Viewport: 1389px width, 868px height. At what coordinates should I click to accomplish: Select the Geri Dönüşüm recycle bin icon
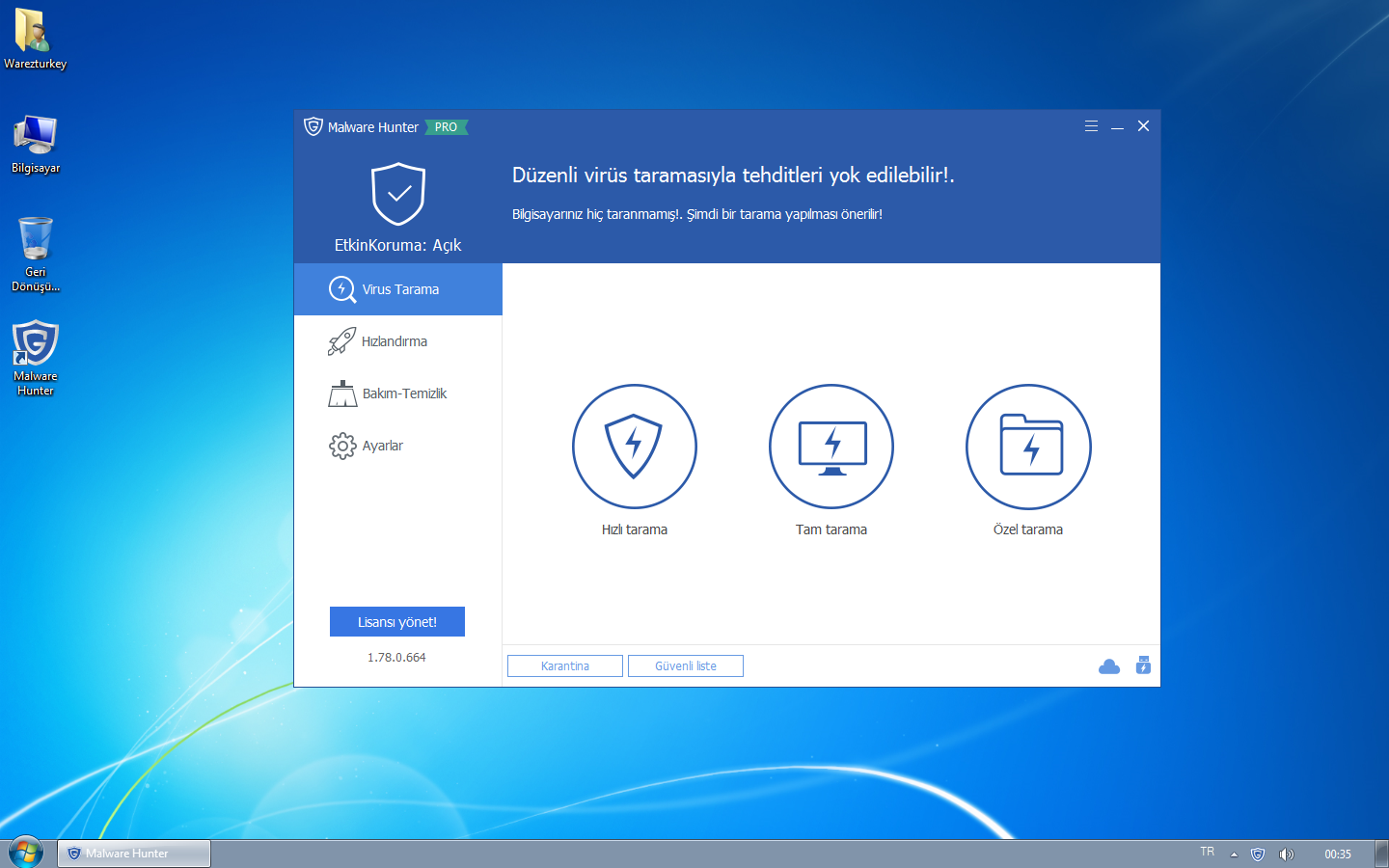[x=36, y=254]
